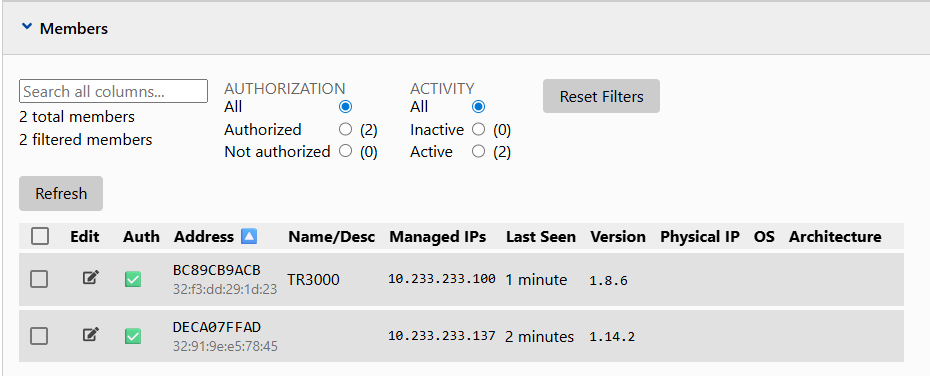Click the Reset Filters button
This screenshot has width=930, height=376.
(x=601, y=96)
